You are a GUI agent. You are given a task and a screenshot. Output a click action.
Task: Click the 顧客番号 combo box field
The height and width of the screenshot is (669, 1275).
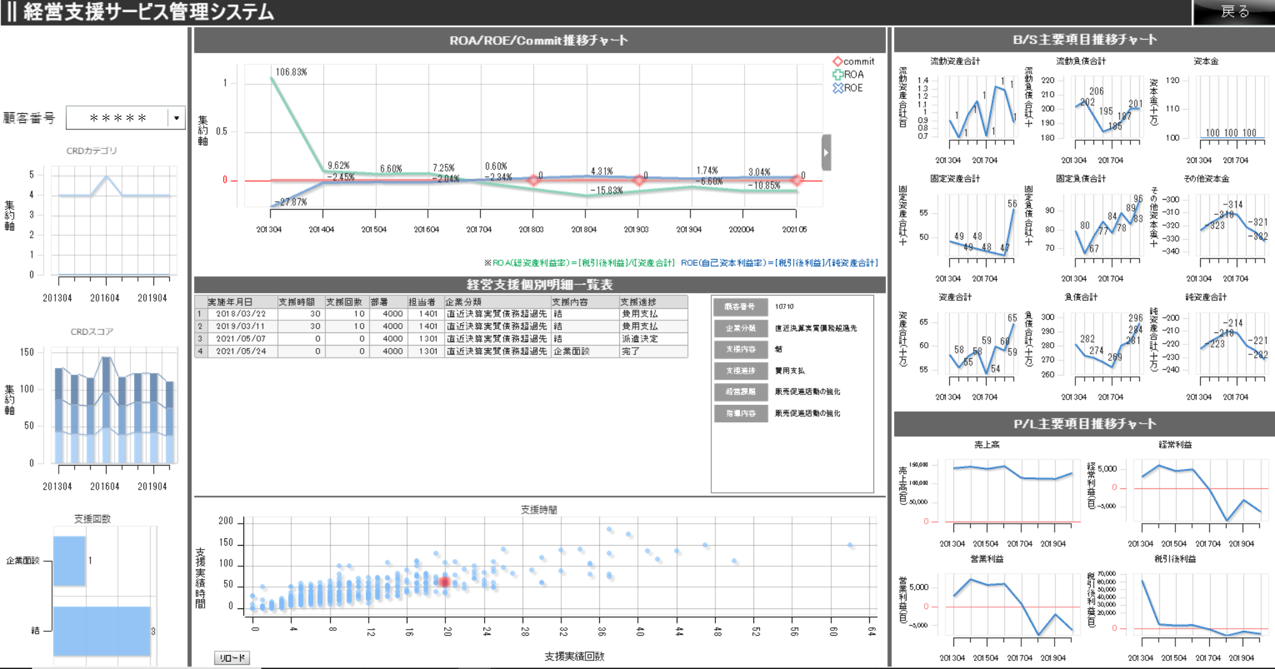(x=117, y=118)
